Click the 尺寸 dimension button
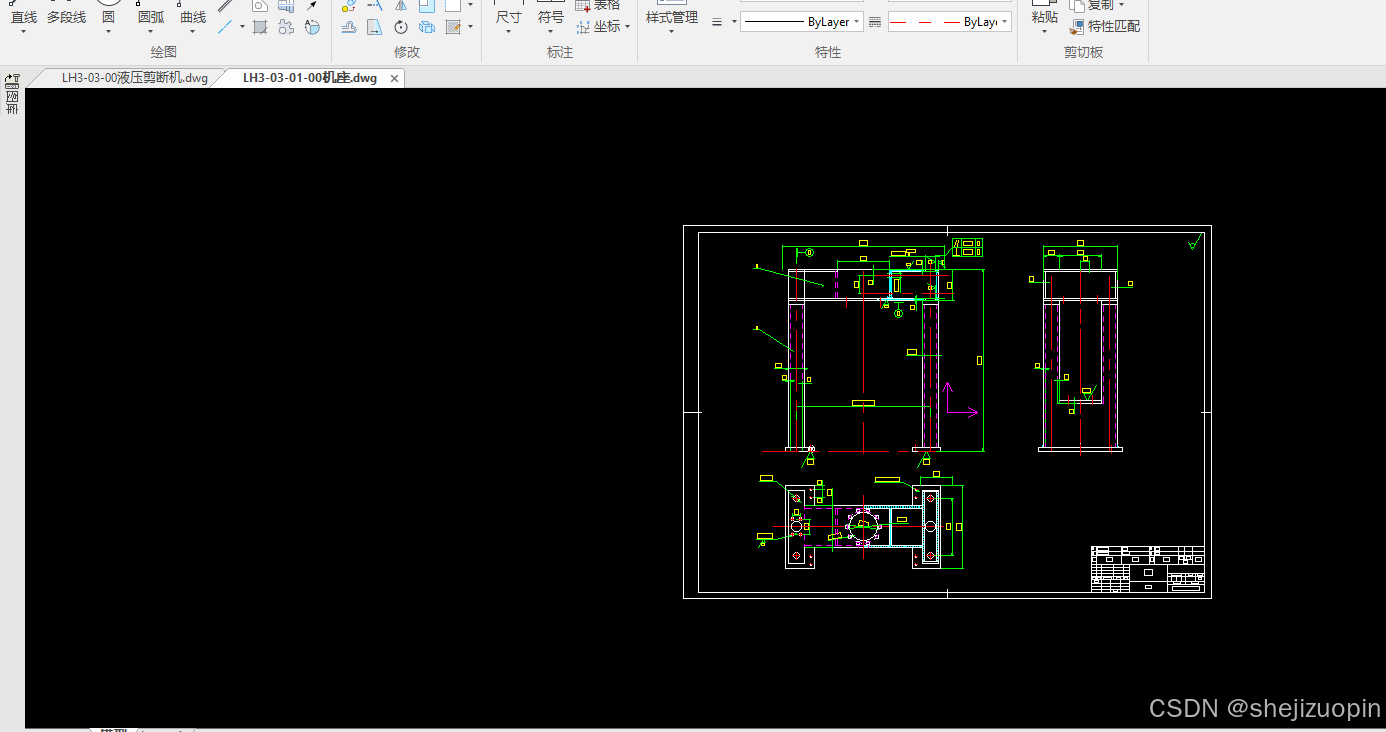 click(x=509, y=17)
